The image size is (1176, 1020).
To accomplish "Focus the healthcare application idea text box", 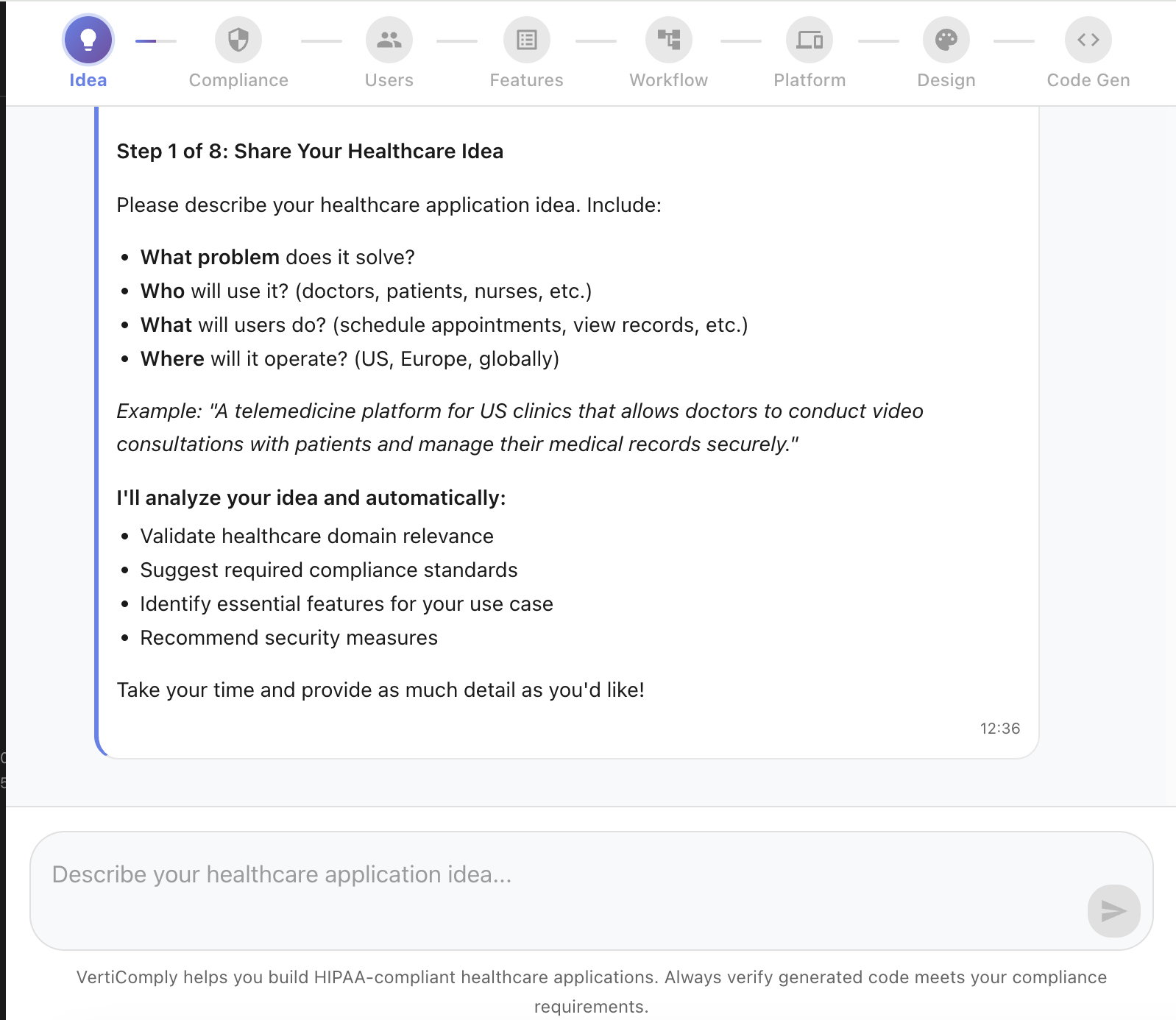I will tap(559, 890).
